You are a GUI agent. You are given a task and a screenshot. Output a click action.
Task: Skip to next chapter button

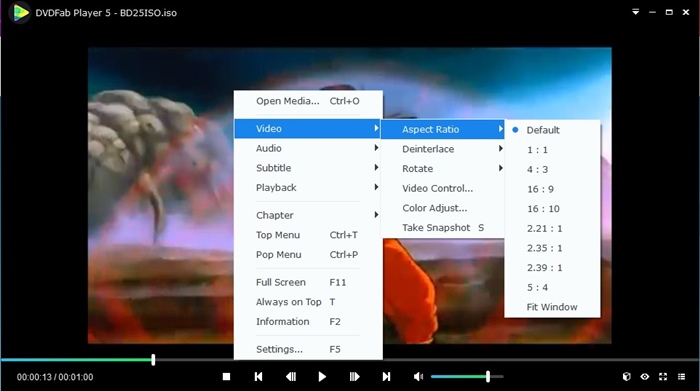point(387,377)
